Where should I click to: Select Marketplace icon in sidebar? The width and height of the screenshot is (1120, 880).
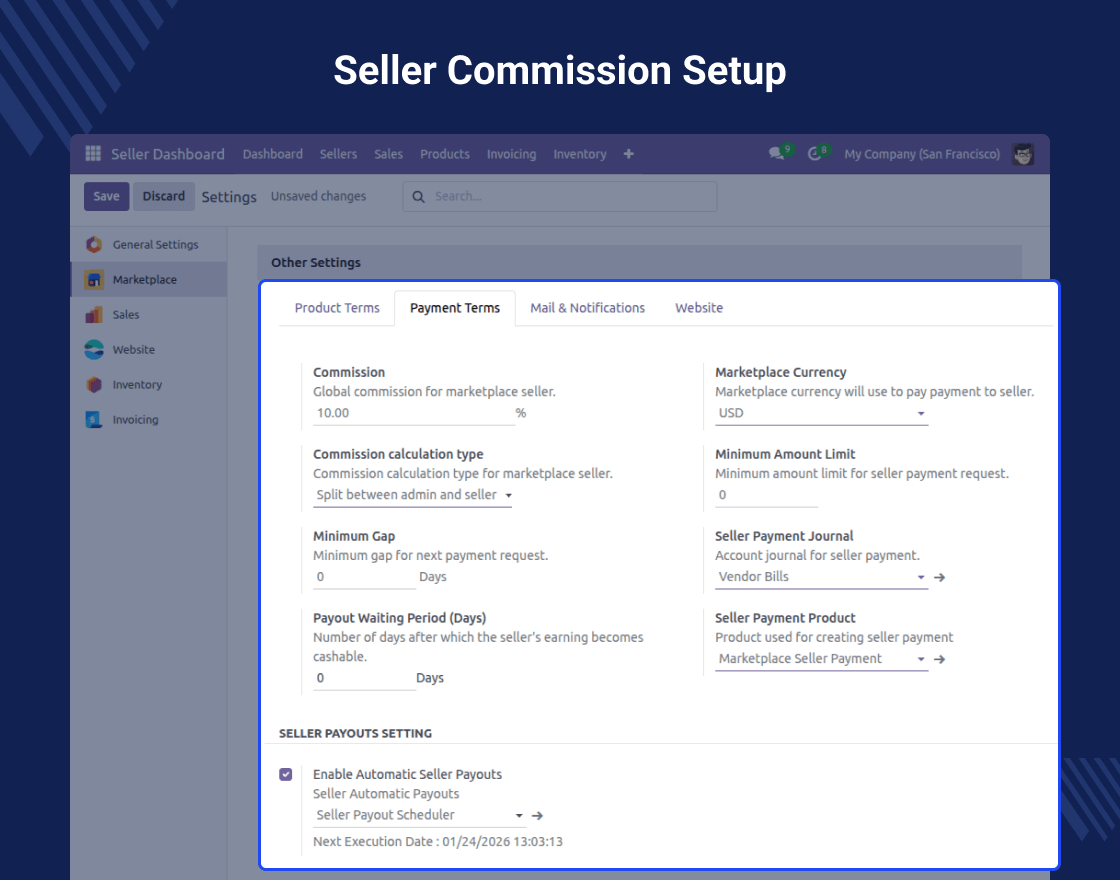pyautogui.click(x=94, y=279)
